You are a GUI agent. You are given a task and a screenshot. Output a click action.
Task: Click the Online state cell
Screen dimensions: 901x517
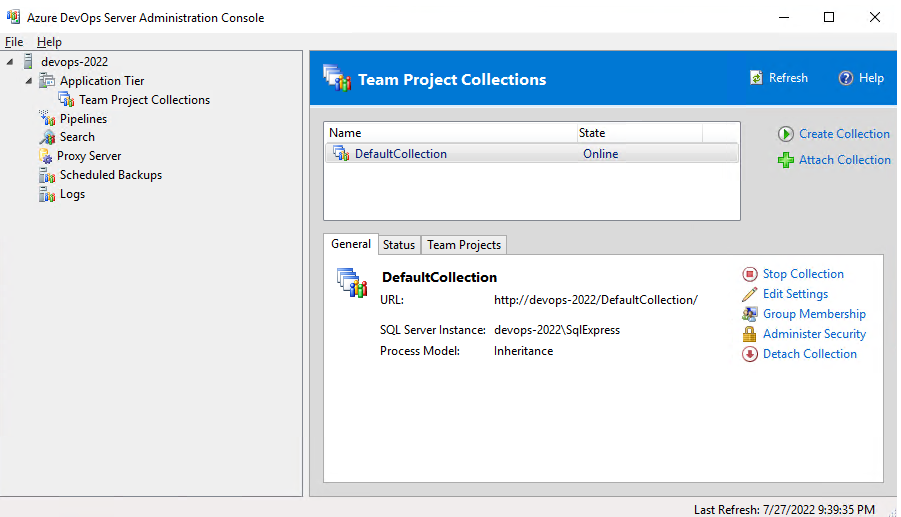pos(600,153)
